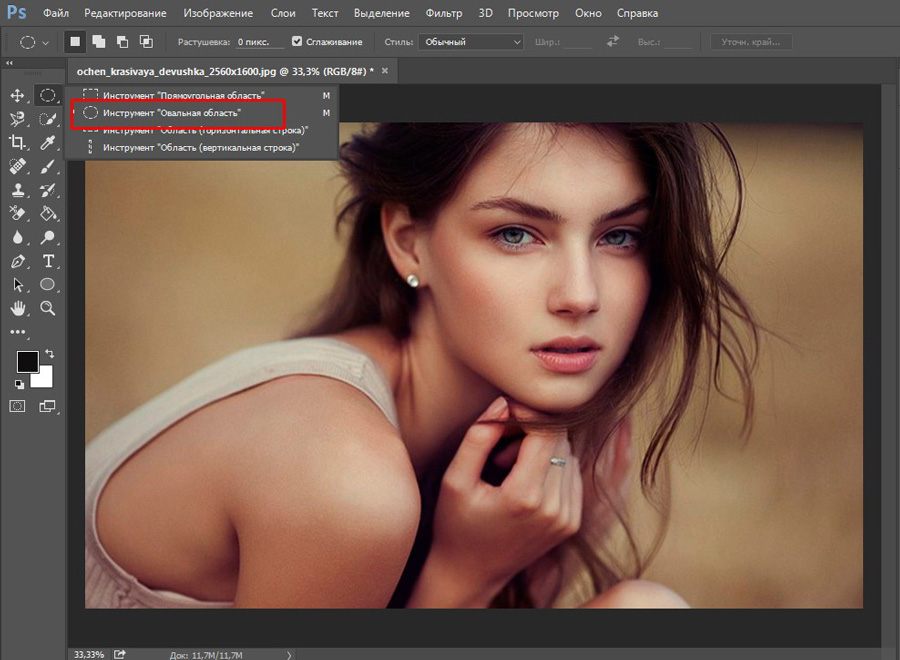Select the Horizontal Type tool

(47, 261)
